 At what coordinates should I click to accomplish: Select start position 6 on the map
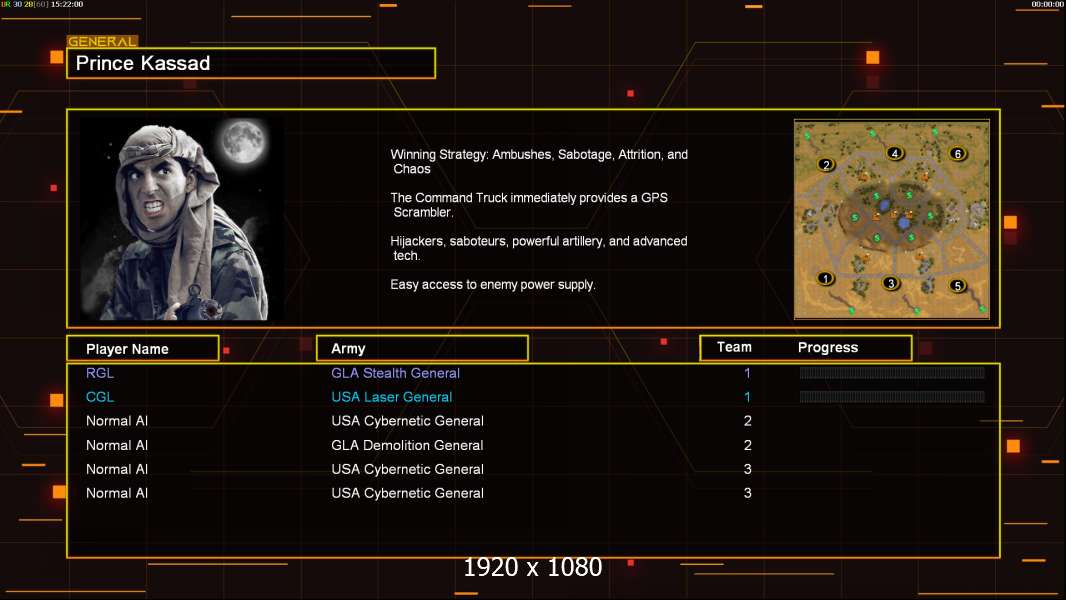[958, 154]
